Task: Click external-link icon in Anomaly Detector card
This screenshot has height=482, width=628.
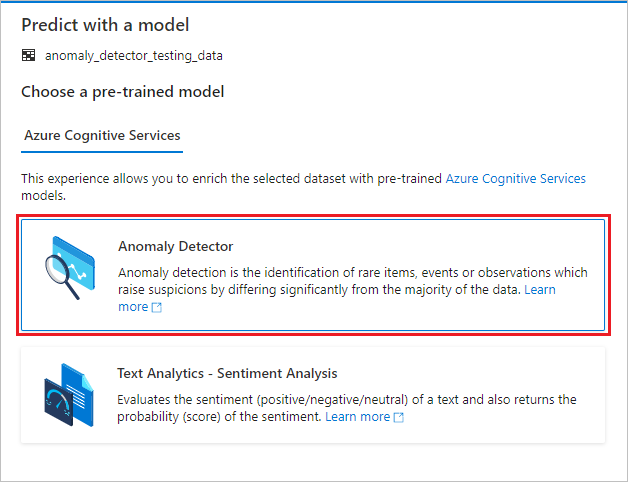Action: click(156, 308)
